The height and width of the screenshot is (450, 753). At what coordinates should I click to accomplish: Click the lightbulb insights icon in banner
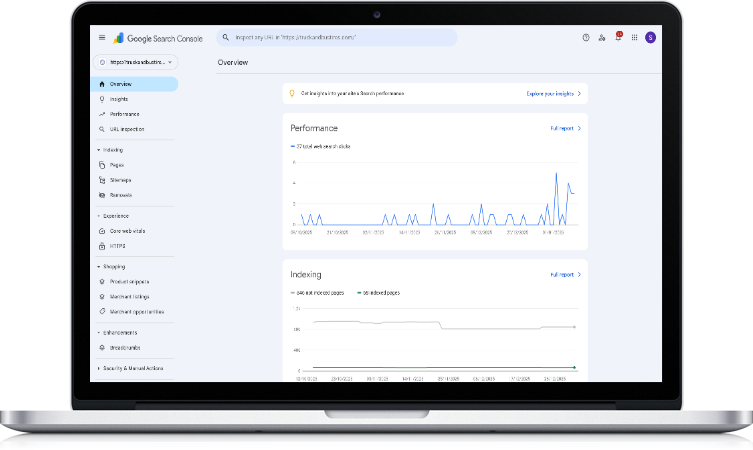pos(292,93)
